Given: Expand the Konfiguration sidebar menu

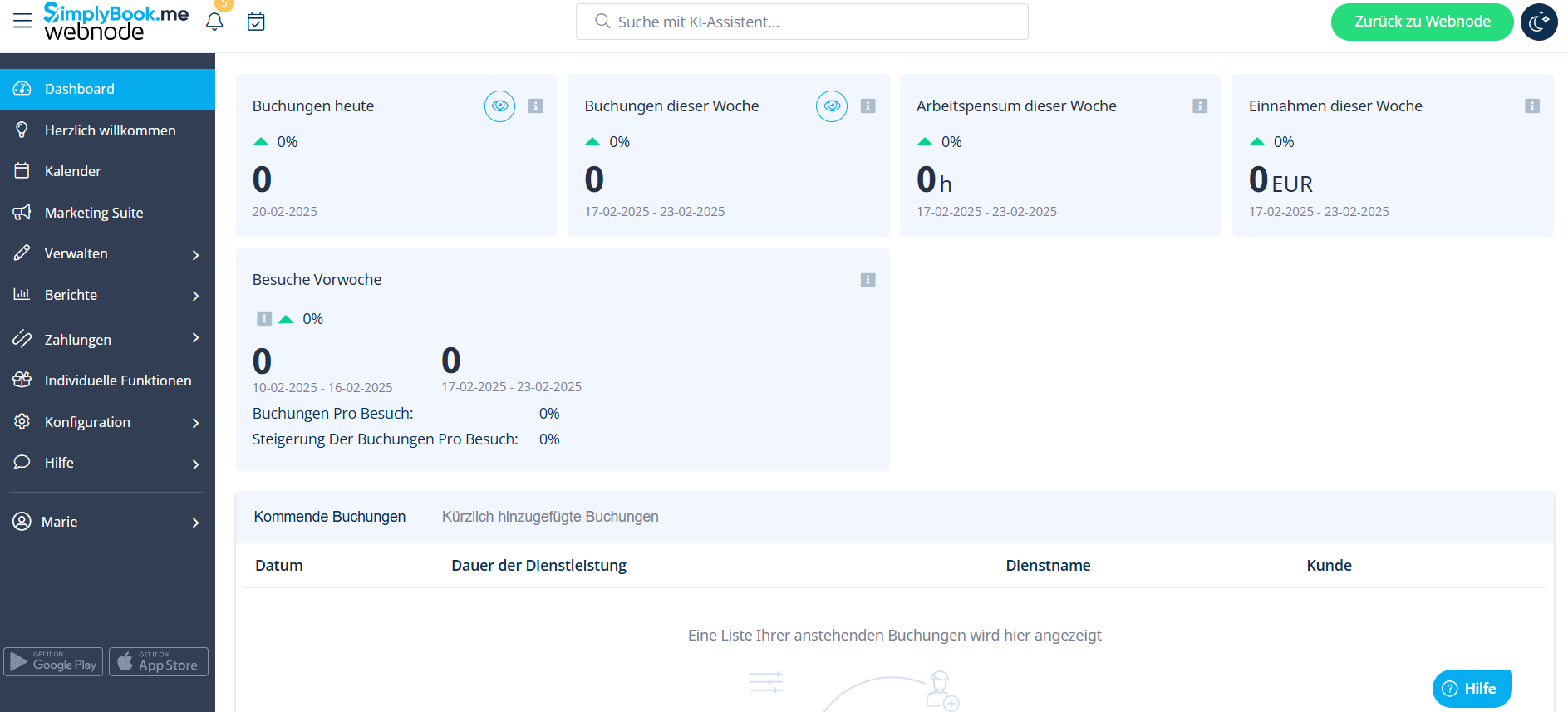Looking at the screenshot, I should coord(107,422).
